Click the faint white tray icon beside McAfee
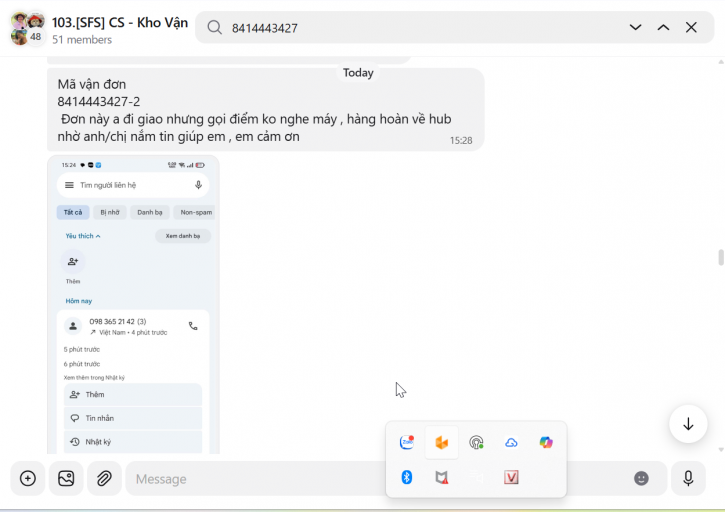Viewport: 725px width, 512px height. [476, 477]
